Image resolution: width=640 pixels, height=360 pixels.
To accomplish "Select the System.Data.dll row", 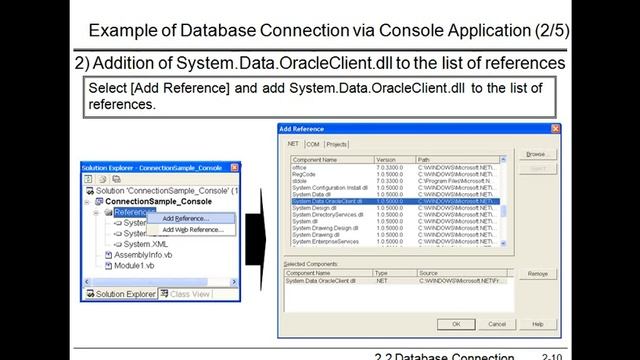I will tap(396, 195).
